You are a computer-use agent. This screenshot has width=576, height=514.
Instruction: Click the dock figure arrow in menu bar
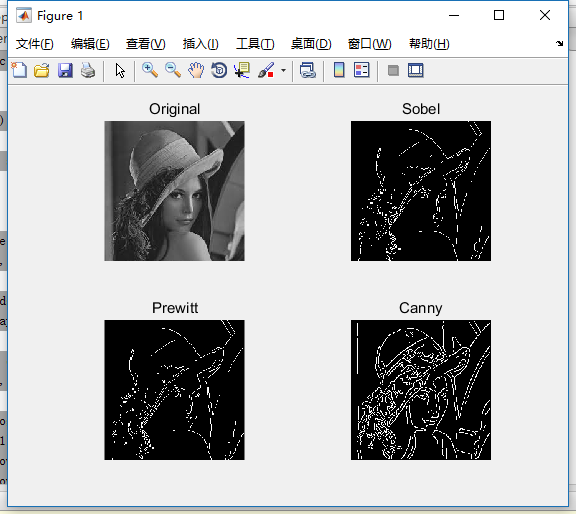pyautogui.click(x=559, y=43)
